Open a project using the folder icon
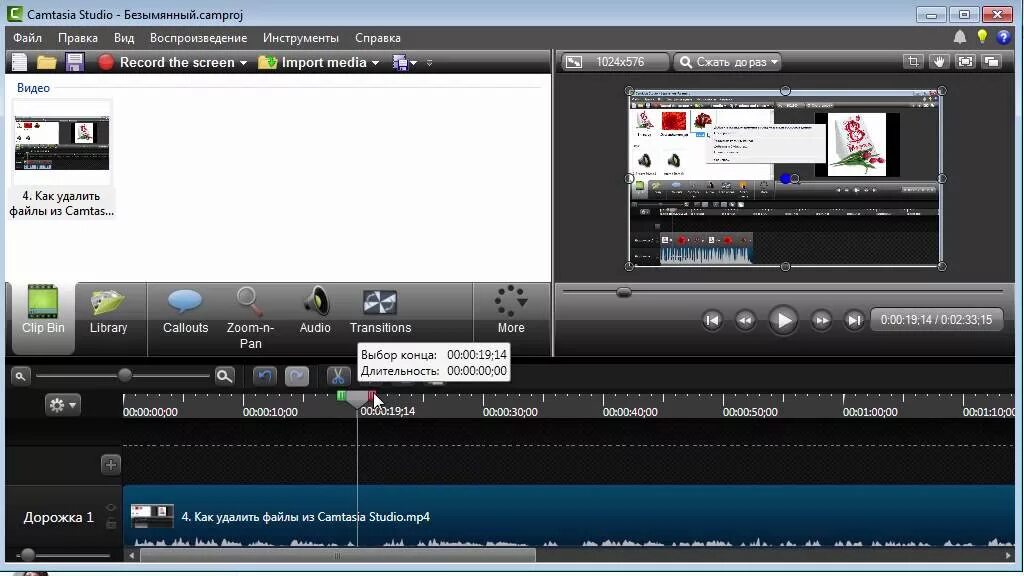 point(46,62)
